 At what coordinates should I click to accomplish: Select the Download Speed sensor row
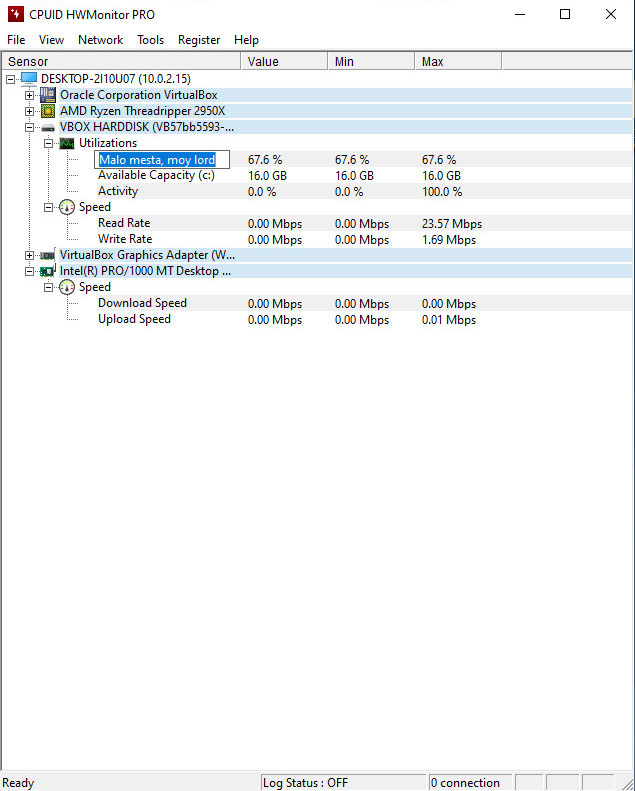pyautogui.click(x=142, y=303)
